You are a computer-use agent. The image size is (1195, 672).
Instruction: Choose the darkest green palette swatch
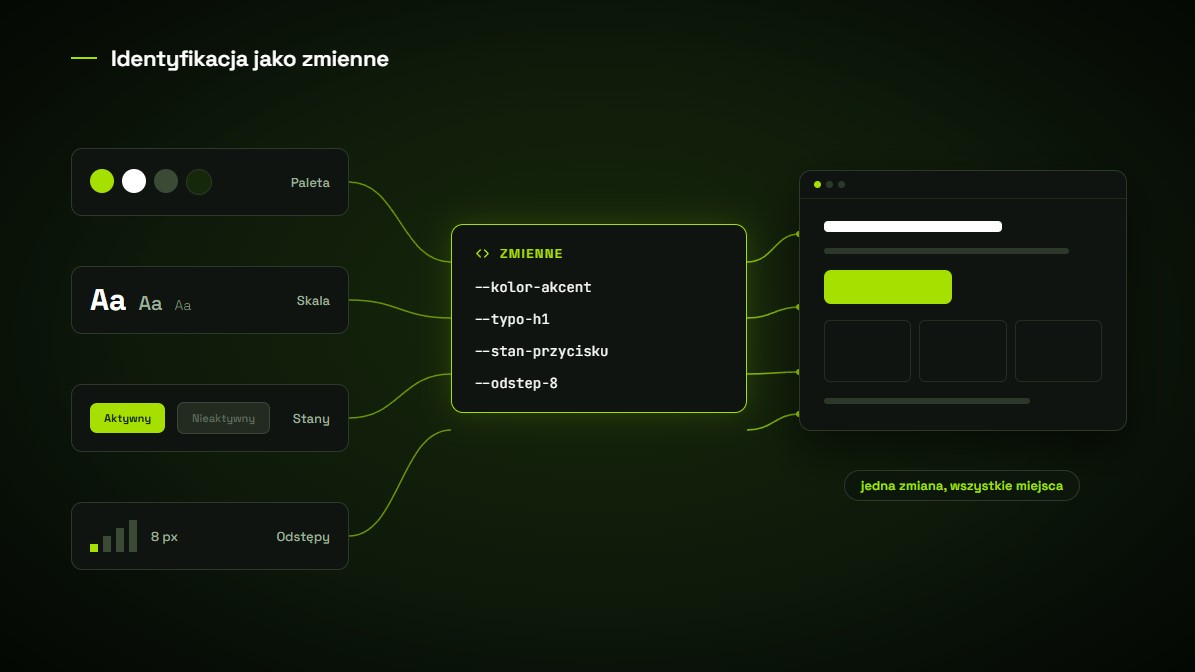(x=199, y=181)
